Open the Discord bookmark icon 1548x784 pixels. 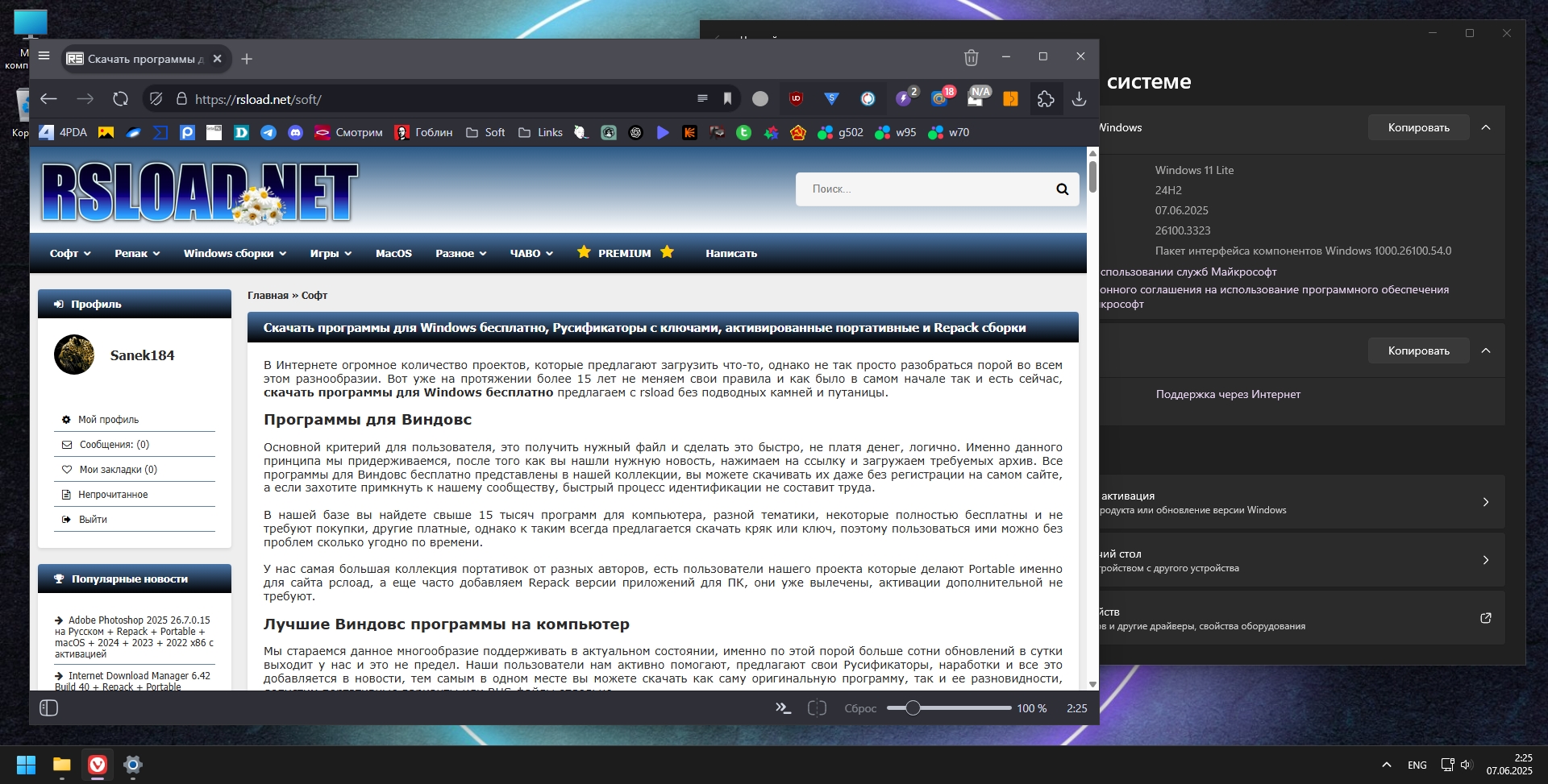point(295,132)
